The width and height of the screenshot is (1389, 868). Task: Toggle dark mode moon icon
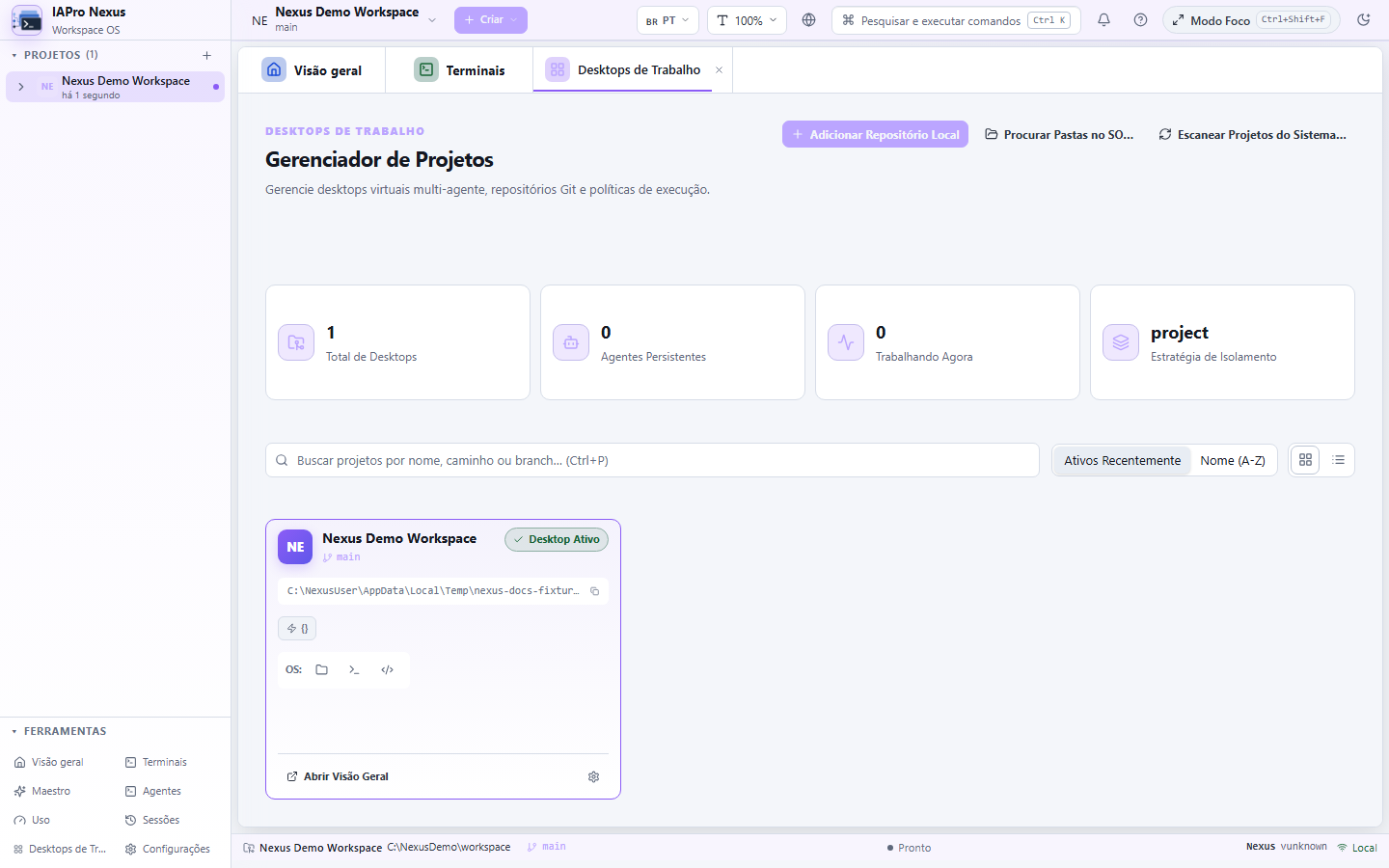point(1363,20)
